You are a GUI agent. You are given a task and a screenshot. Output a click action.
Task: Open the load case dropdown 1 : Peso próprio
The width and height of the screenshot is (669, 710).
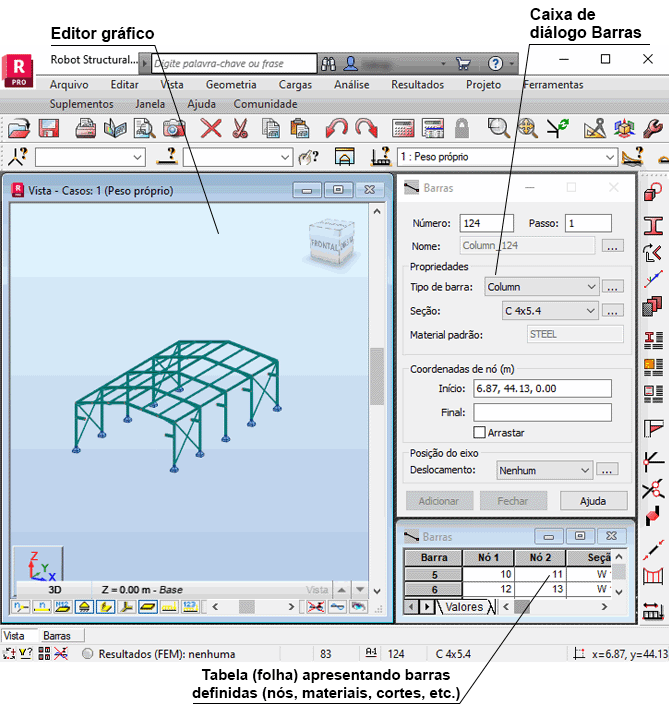click(507, 157)
